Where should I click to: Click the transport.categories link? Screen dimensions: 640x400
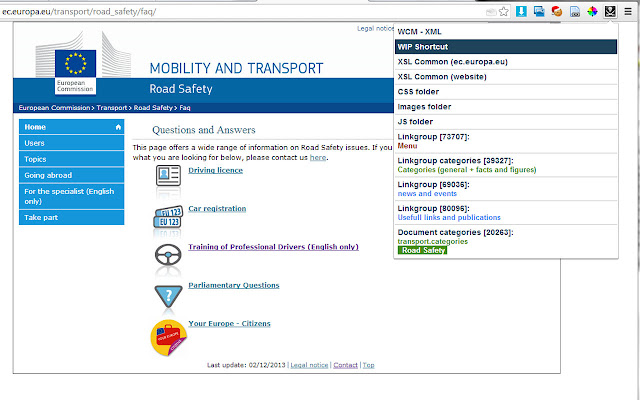coord(433,241)
